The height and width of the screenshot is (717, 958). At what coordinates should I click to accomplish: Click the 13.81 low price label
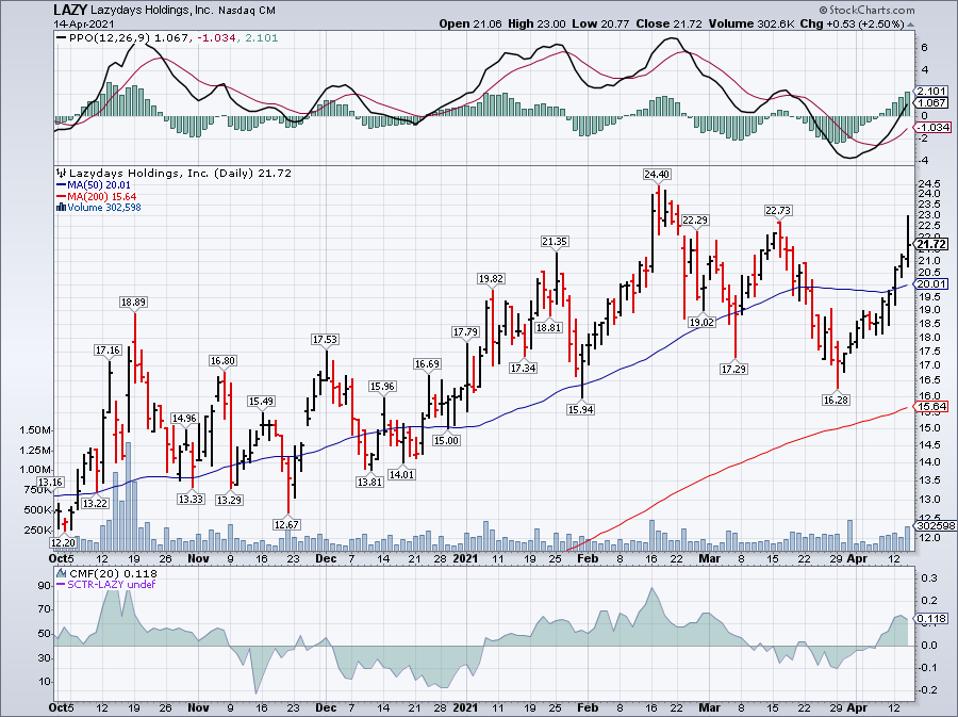click(369, 481)
